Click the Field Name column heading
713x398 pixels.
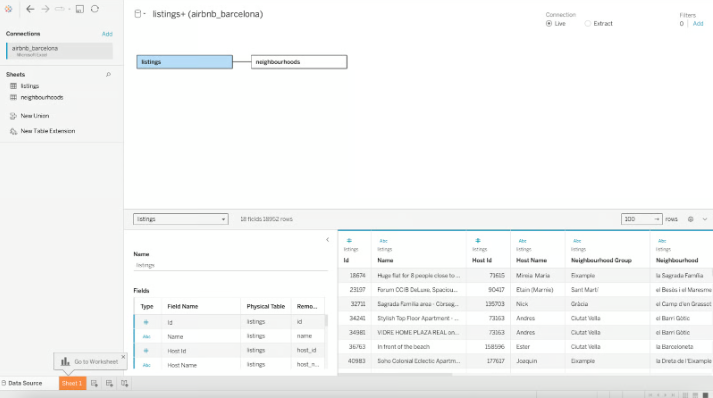tap(183, 307)
